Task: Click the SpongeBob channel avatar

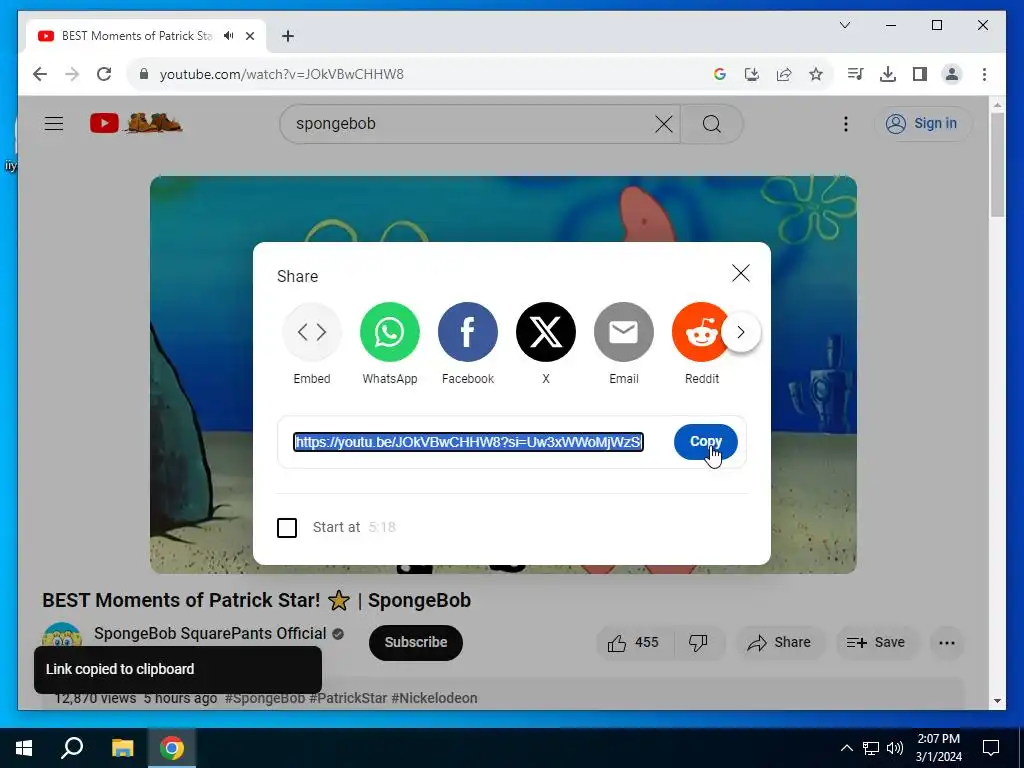Action: pyautogui.click(x=62, y=637)
